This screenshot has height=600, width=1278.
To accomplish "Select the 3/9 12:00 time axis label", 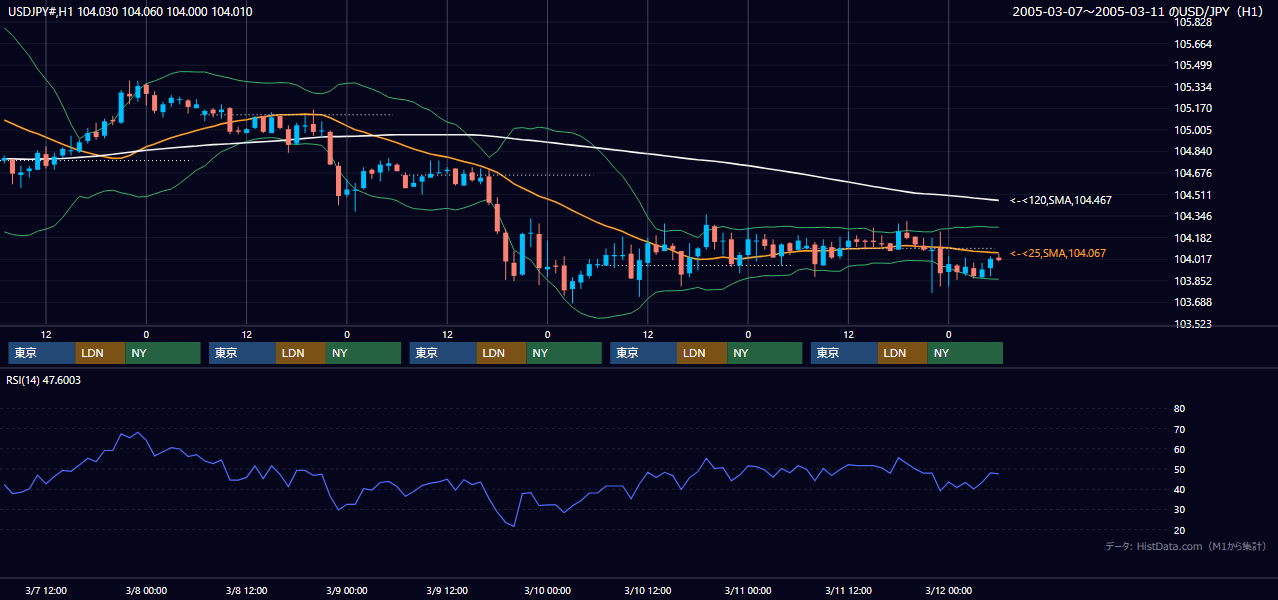I will coord(447,590).
